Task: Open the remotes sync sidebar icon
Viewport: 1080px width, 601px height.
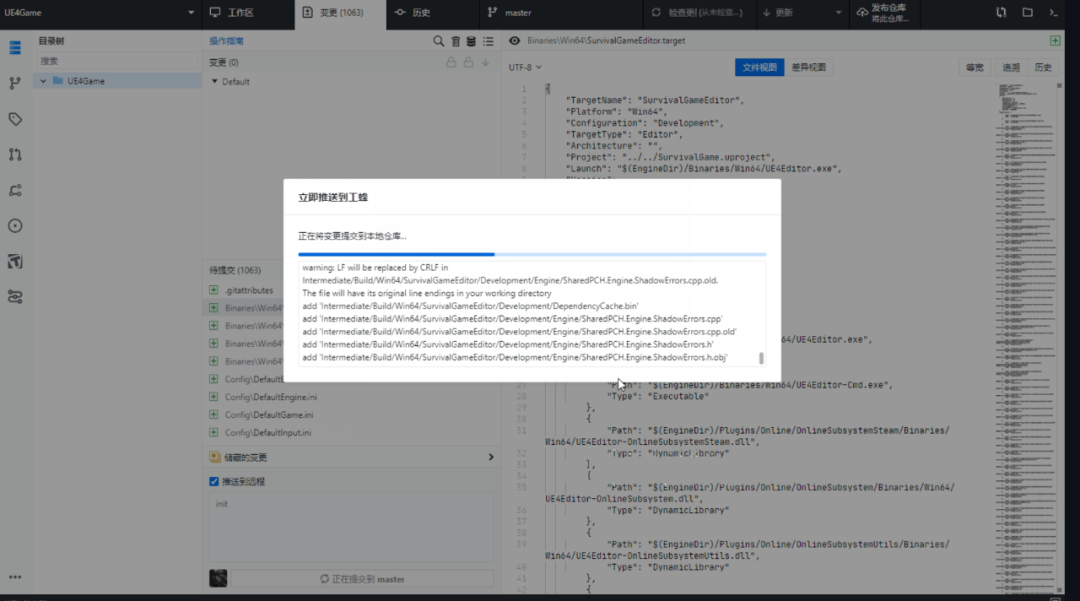Action: coord(15,191)
